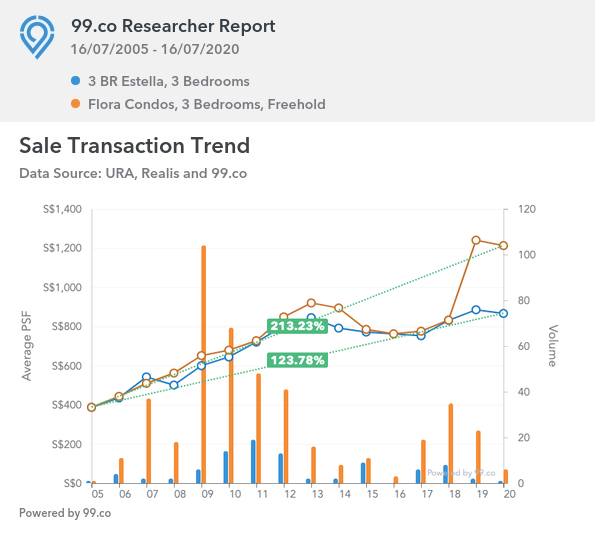Click the orange volume bar for 2018

point(451,443)
